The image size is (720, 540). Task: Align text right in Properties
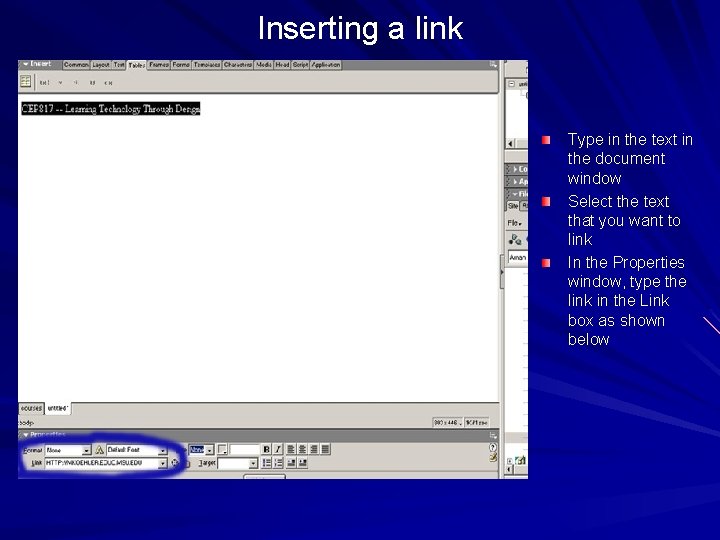coord(314,450)
